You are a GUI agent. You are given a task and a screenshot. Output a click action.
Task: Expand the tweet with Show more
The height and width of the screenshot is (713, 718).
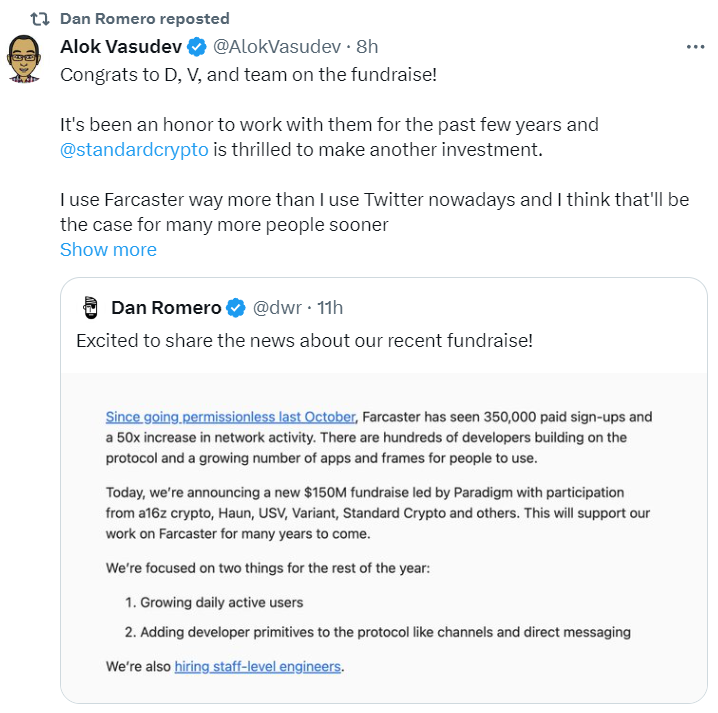point(108,250)
